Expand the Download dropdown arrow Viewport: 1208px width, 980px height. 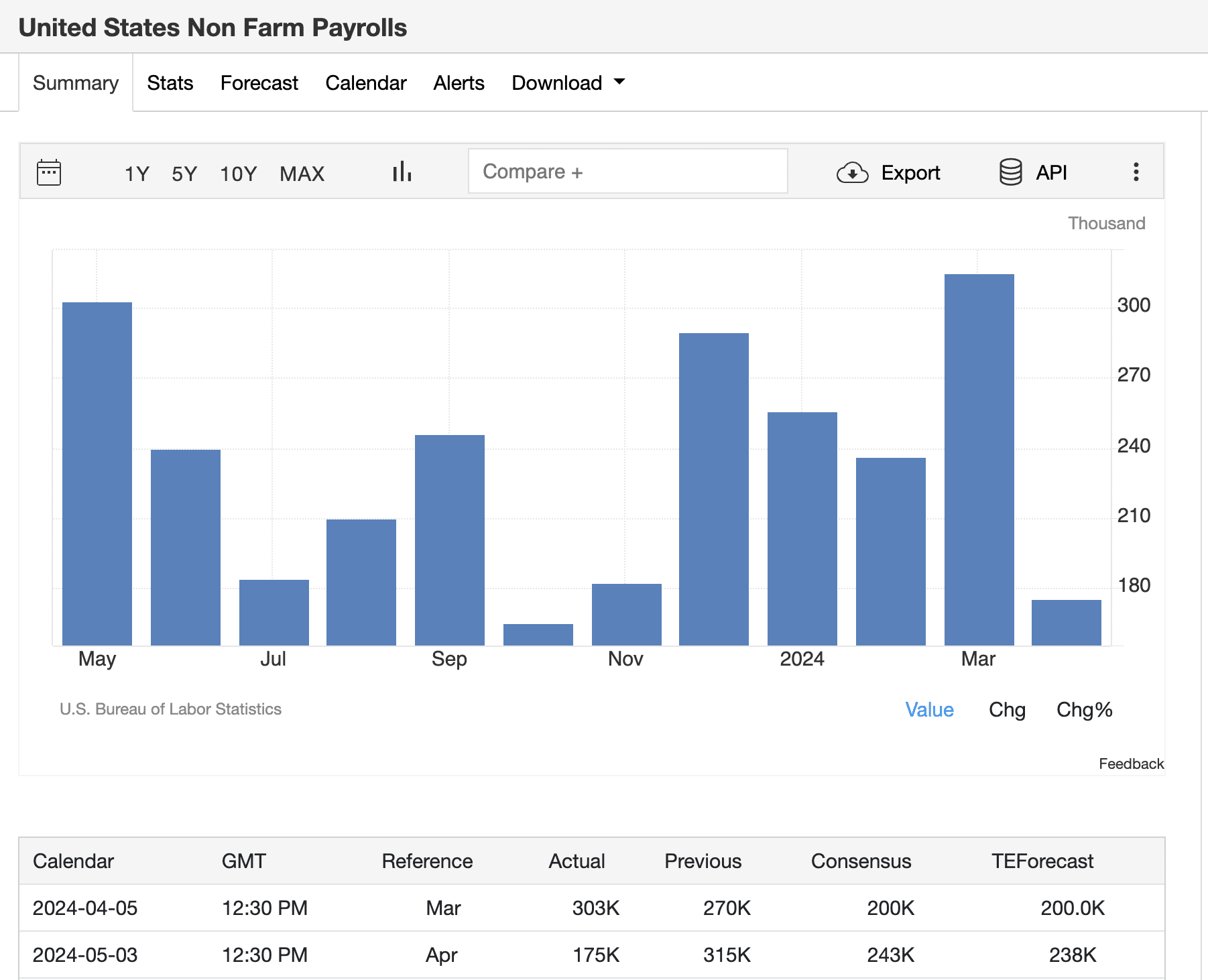click(x=619, y=82)
